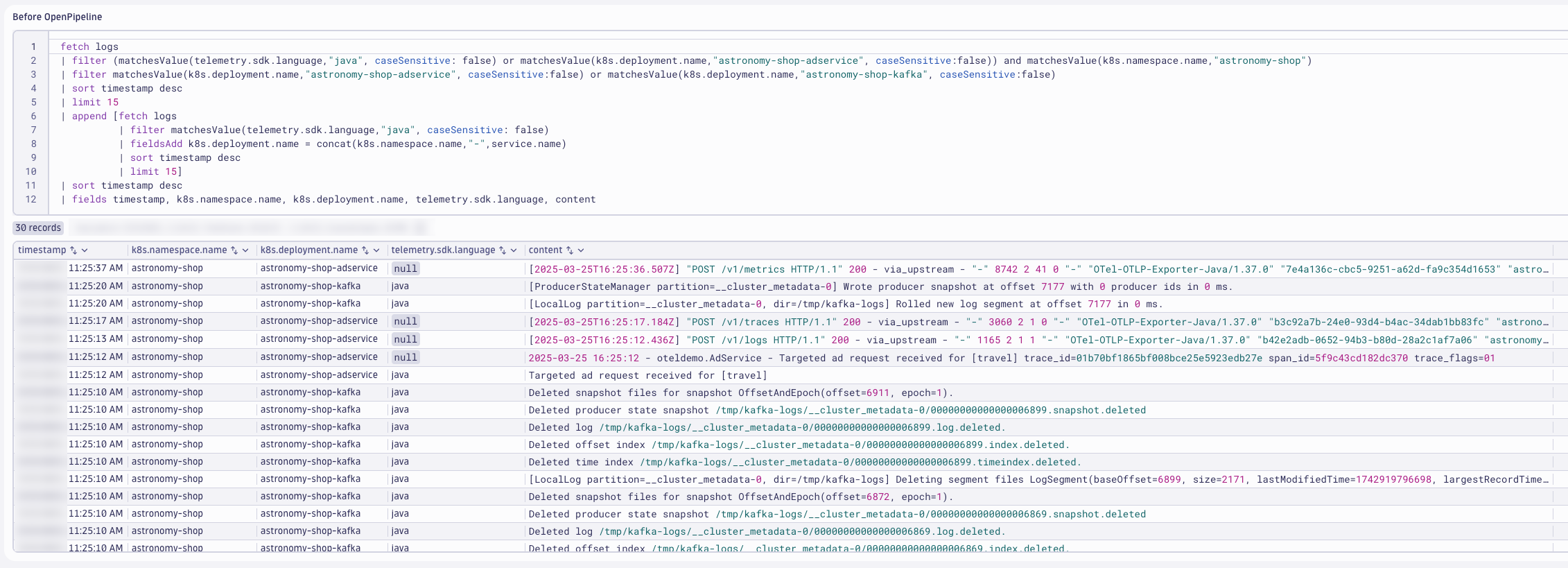Click the 11:25:13 AM timestamp cell

click(71, 339)
